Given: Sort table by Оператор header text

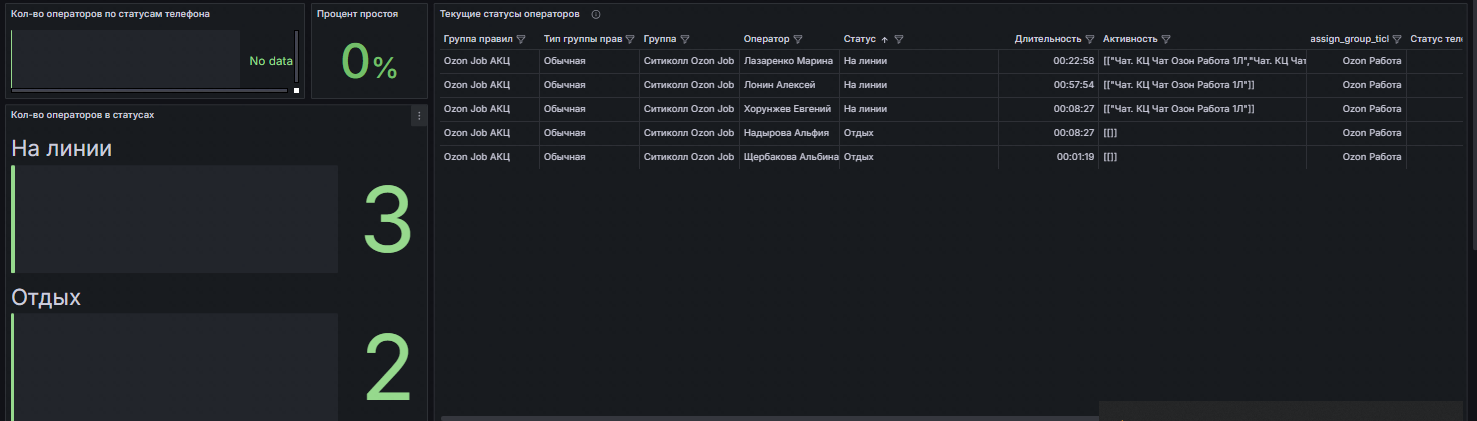Looking at the screenshot, I should click(x=766, y=39).
